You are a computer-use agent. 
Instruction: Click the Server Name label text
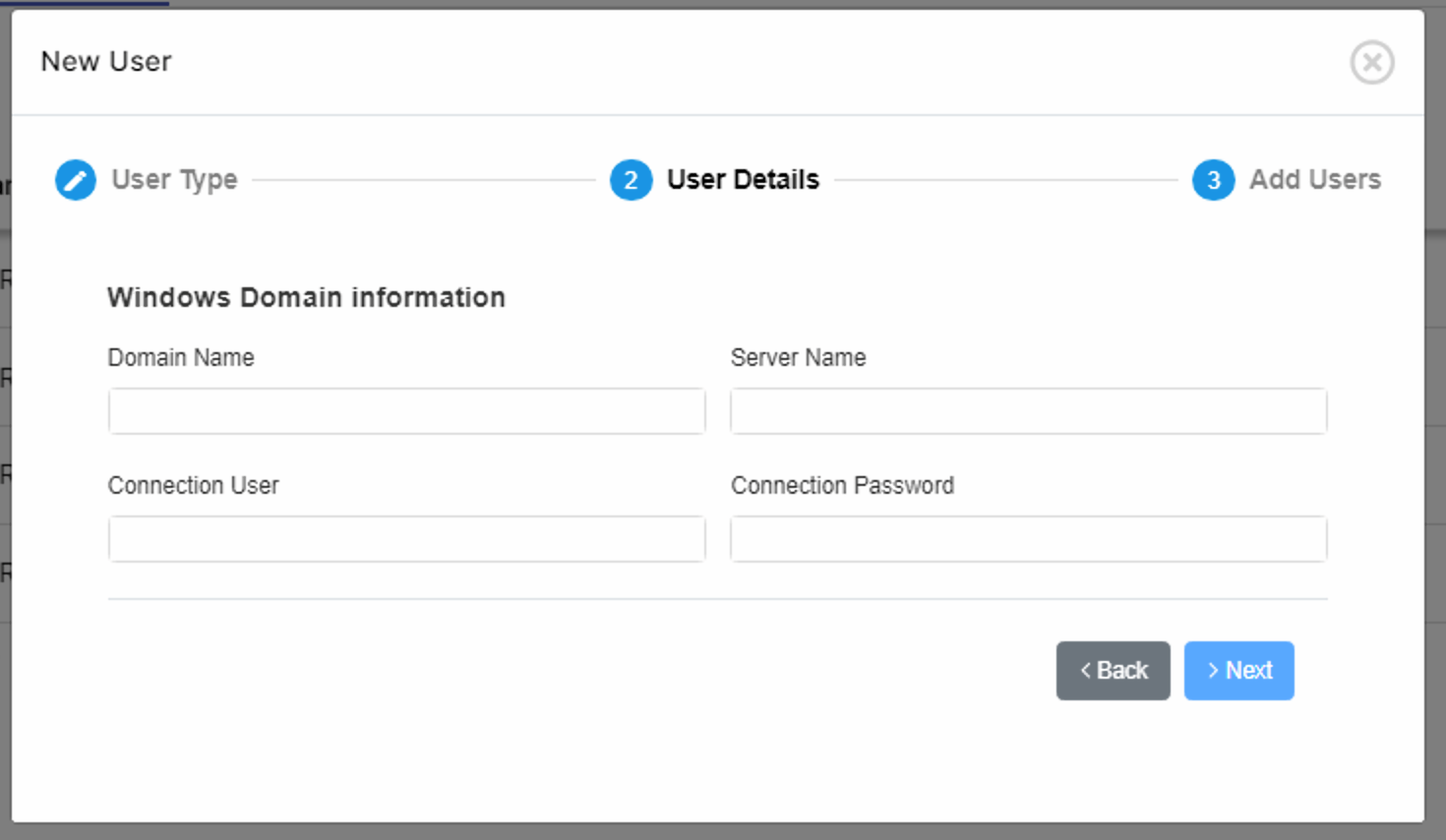(798, 358)
